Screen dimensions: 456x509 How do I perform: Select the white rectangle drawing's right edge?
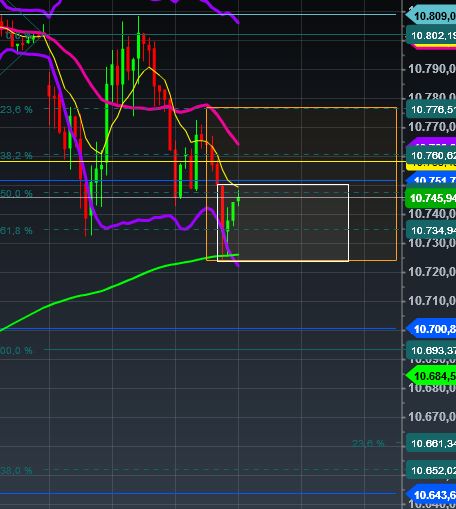(349, 223)
